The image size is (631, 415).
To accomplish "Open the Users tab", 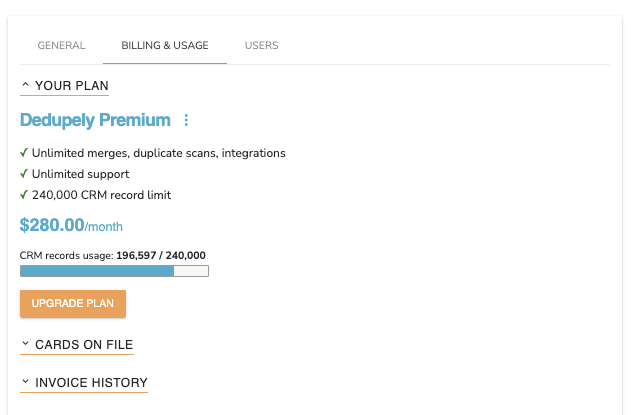I will (262, 46).
